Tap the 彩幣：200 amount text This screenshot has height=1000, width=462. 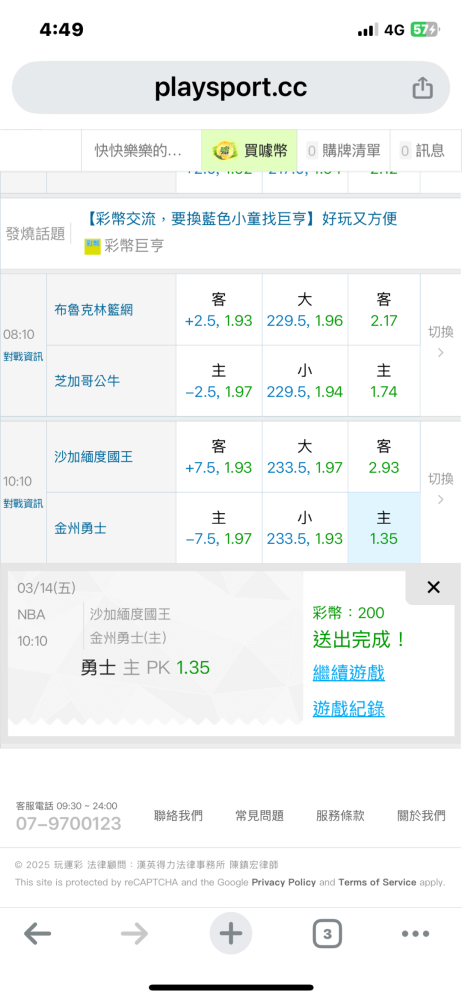pos(348,613)
